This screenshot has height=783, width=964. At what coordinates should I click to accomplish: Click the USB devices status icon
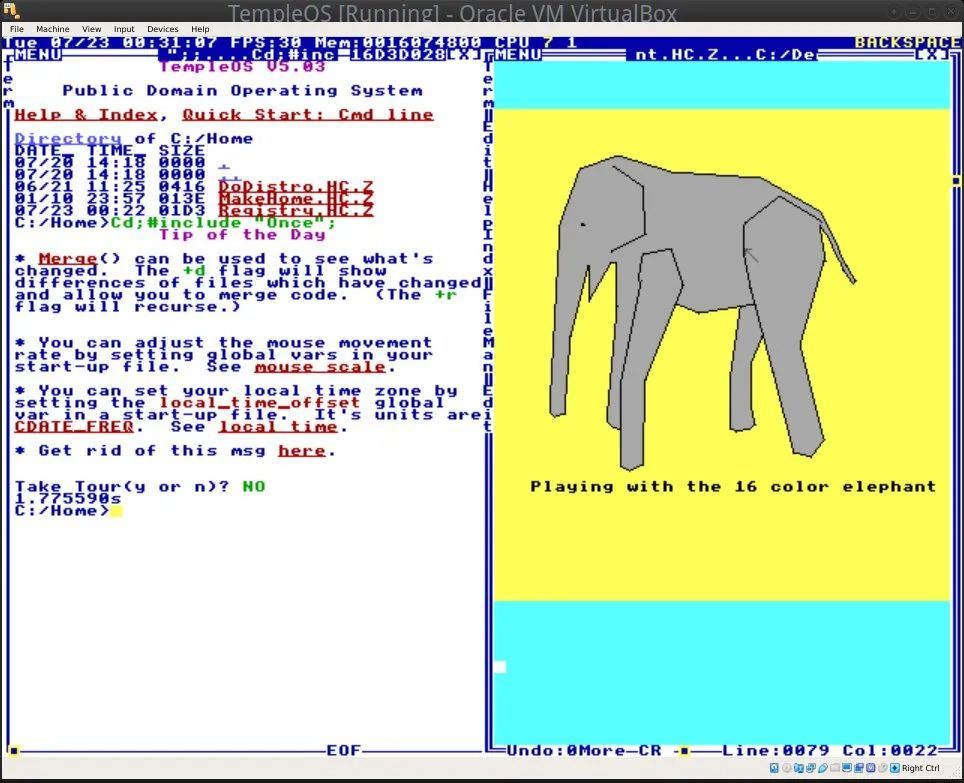823,768
